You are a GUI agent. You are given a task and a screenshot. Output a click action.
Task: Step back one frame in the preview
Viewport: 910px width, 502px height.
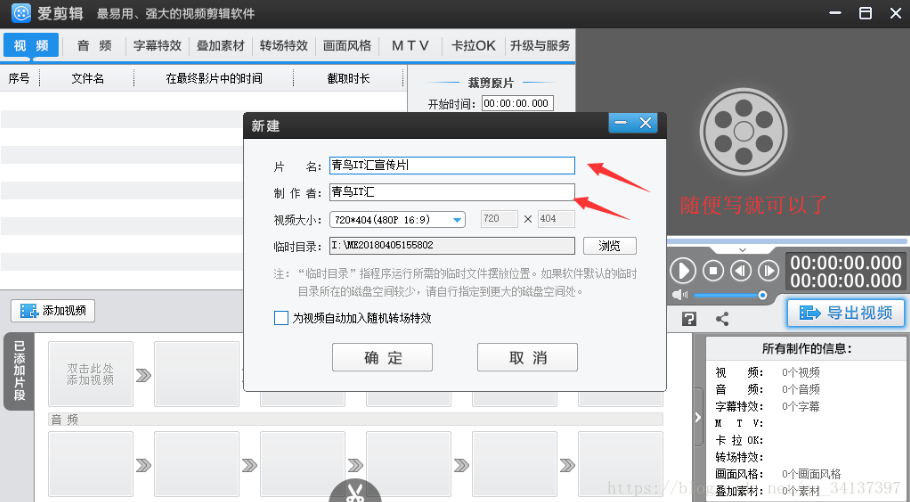pos(741,270)
